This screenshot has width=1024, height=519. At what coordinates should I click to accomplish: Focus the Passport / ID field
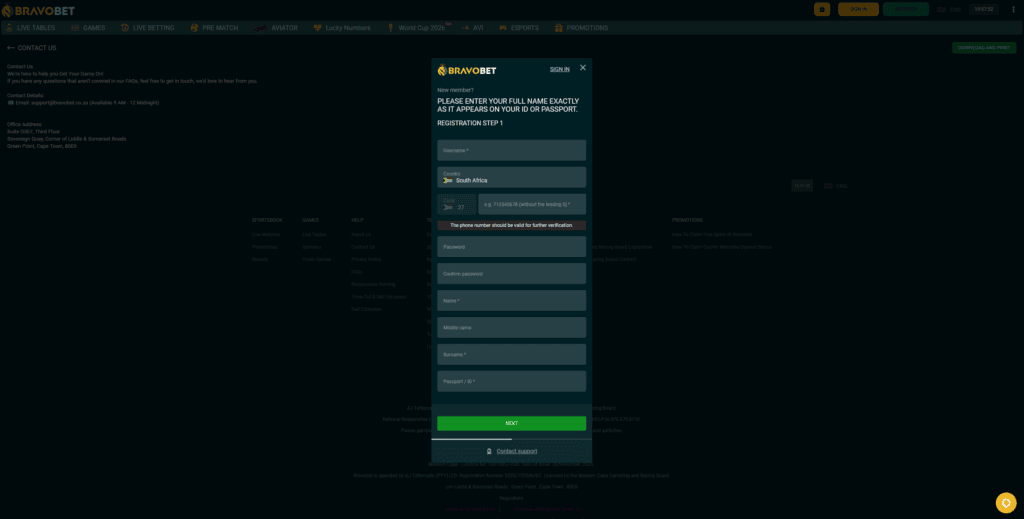coord(511,381)
